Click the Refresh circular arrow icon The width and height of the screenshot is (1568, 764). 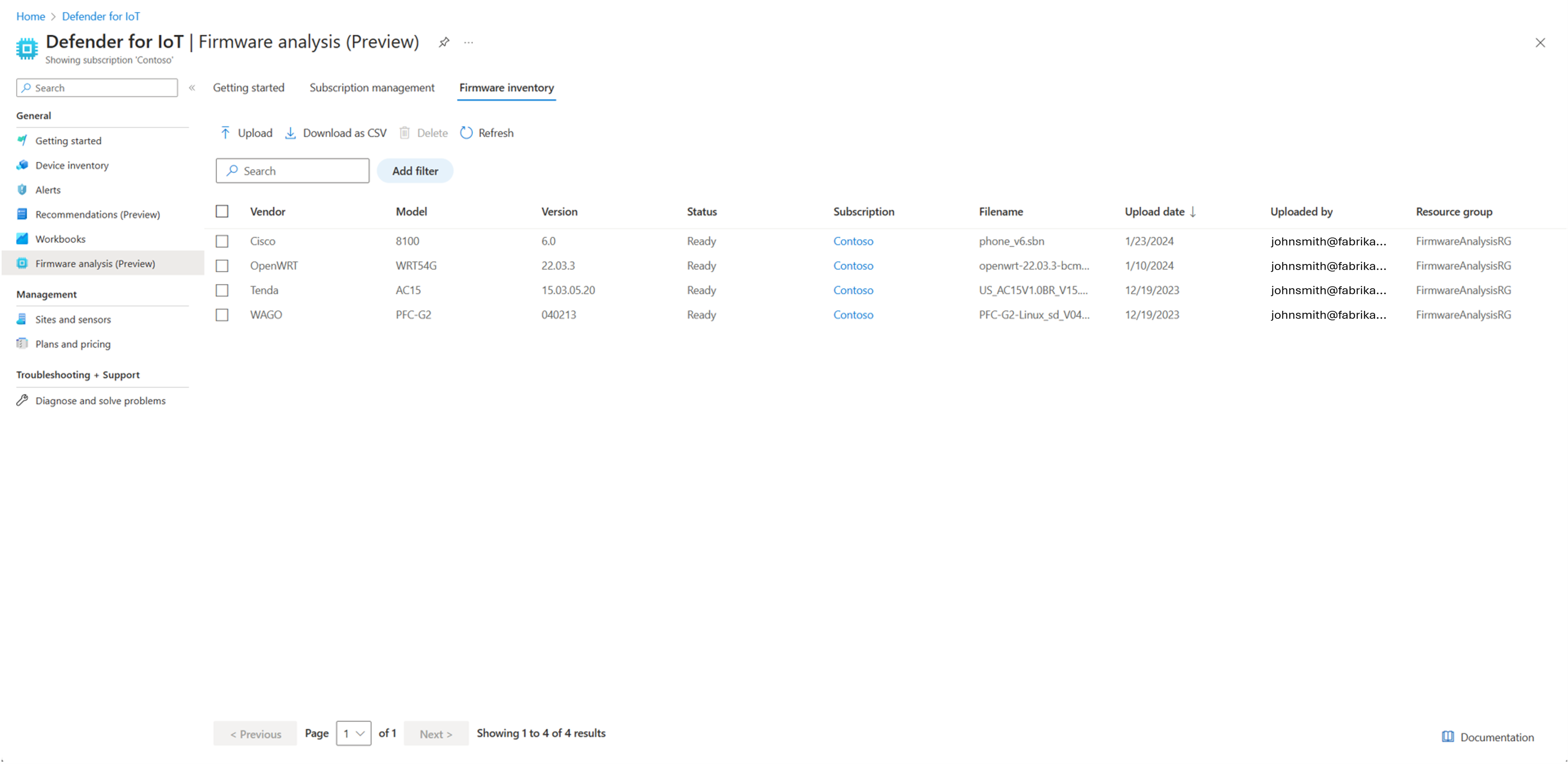click(x=466, y=132)
